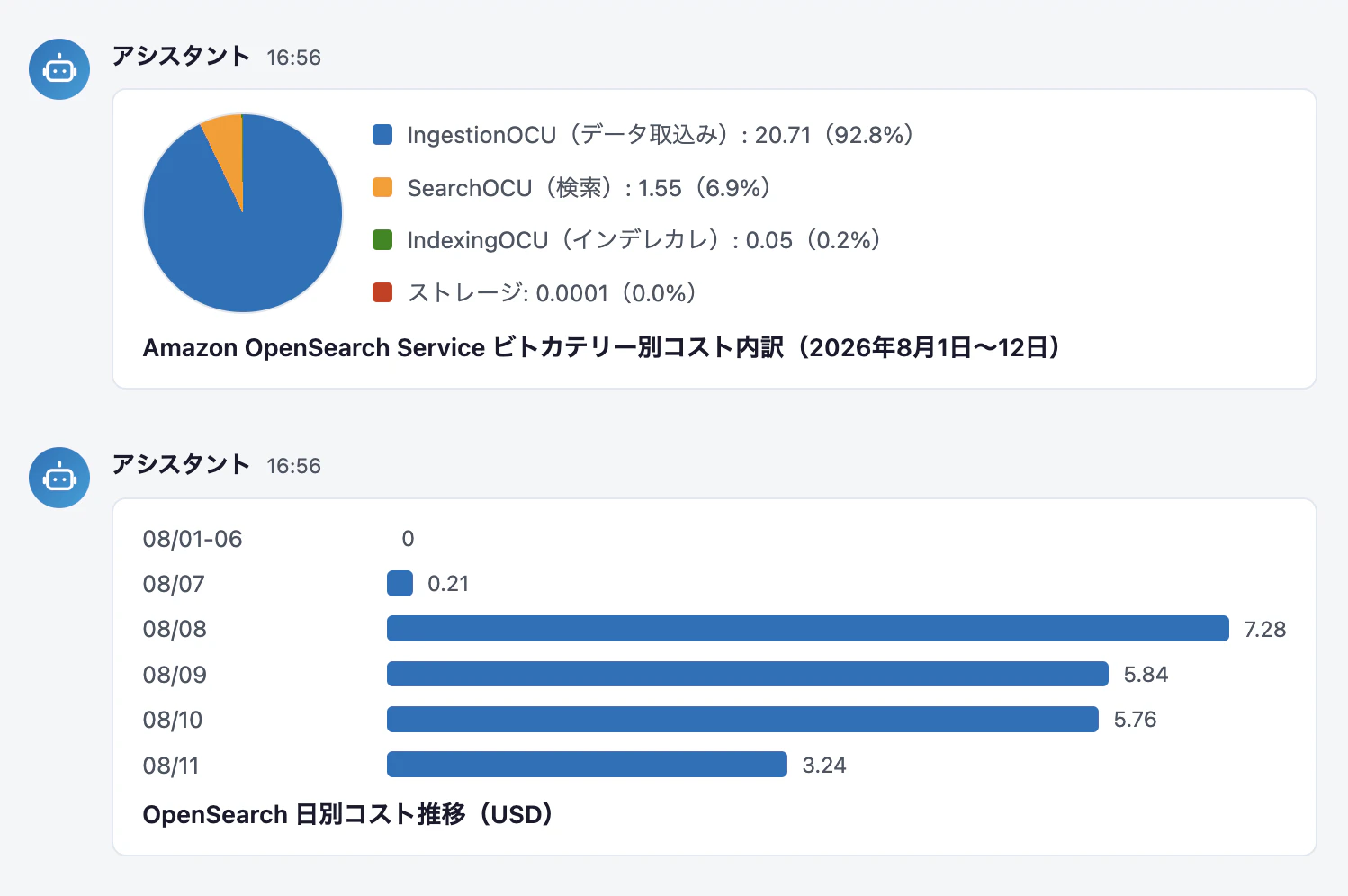Select the IndexingOCU 0.05 (0.2%) legend text

pyautogui.click(x=644, y=240)
